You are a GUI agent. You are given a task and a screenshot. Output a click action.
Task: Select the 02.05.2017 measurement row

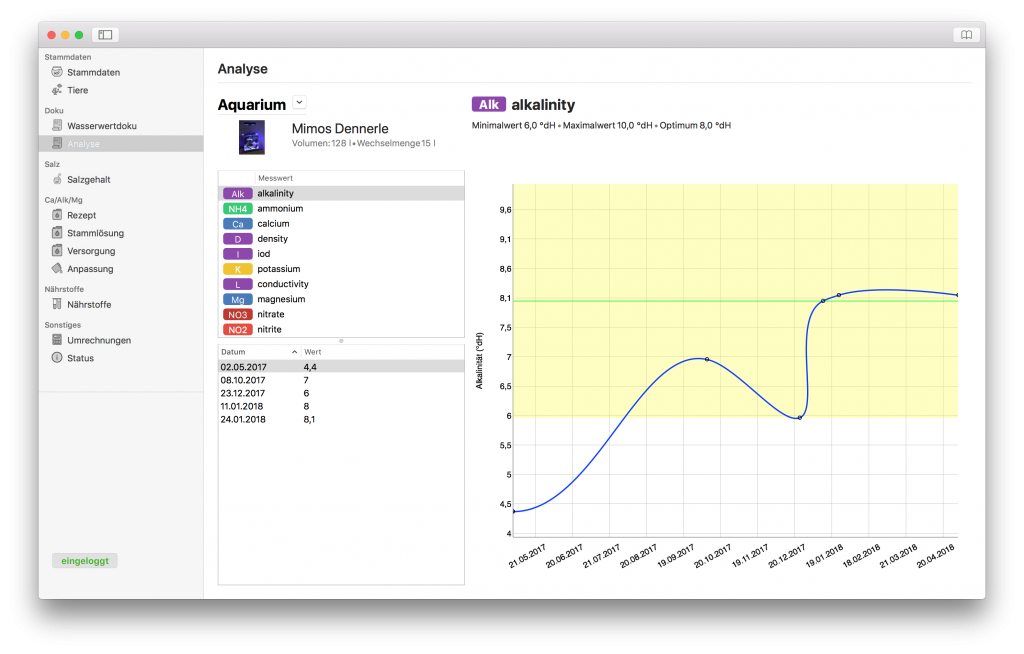(x=341, y=367)
